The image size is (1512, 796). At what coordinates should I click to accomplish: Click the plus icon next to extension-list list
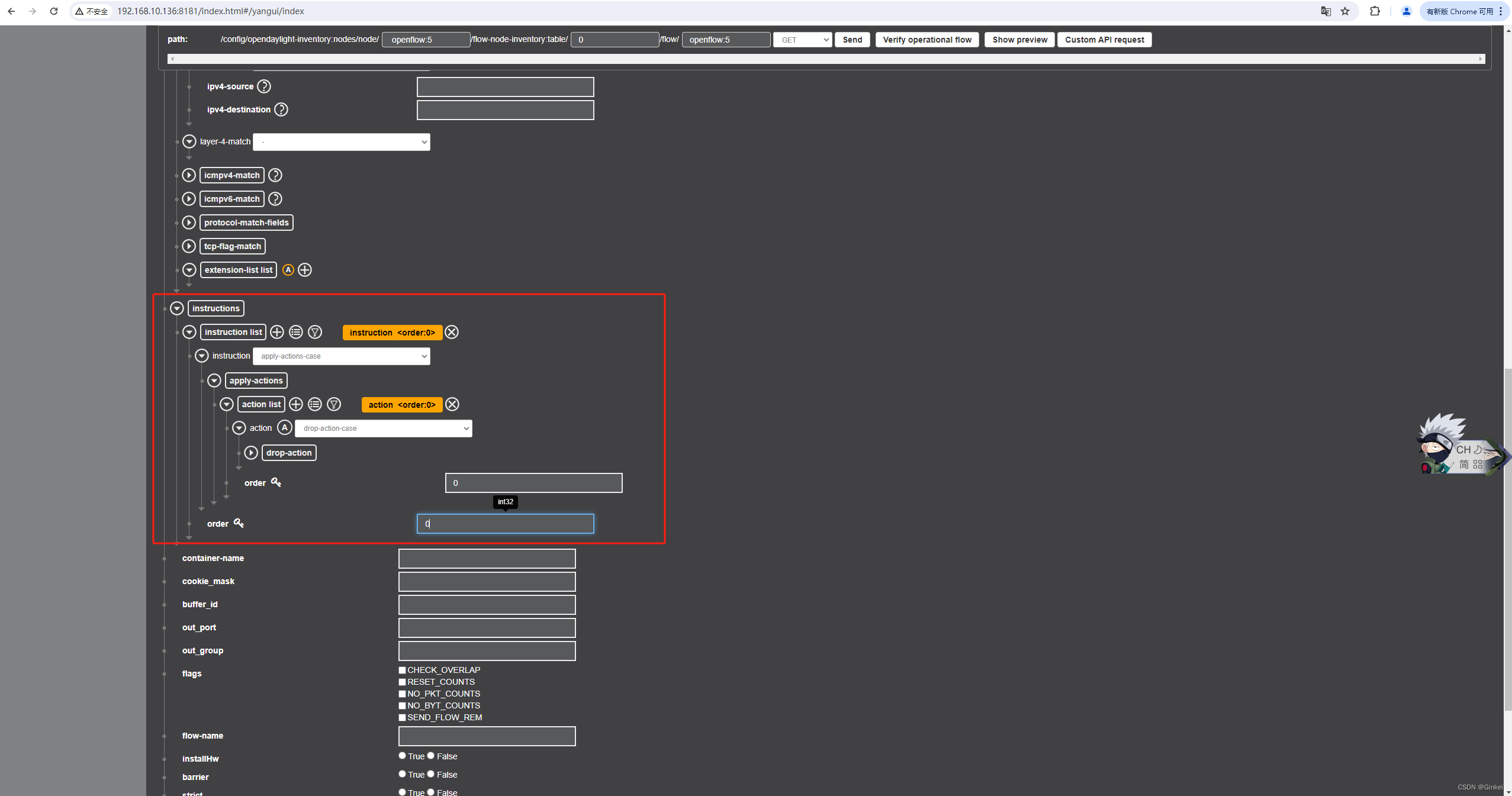coord(305,270)
